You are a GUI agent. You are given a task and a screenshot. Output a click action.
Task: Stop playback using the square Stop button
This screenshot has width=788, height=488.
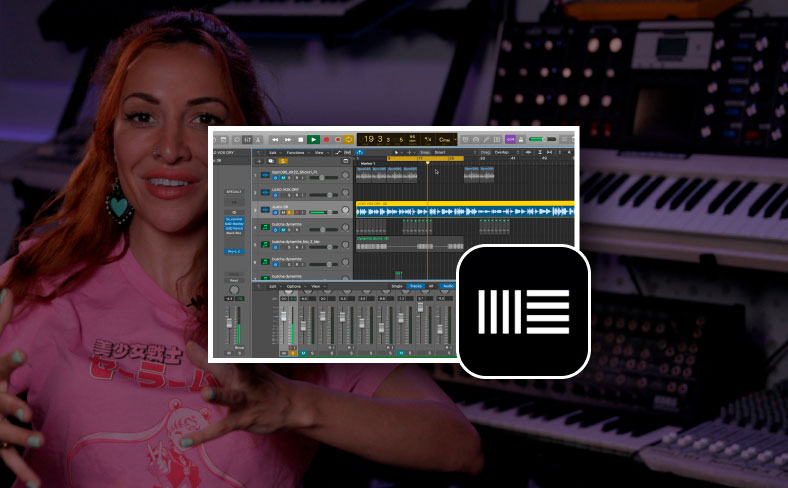point(301,140)
